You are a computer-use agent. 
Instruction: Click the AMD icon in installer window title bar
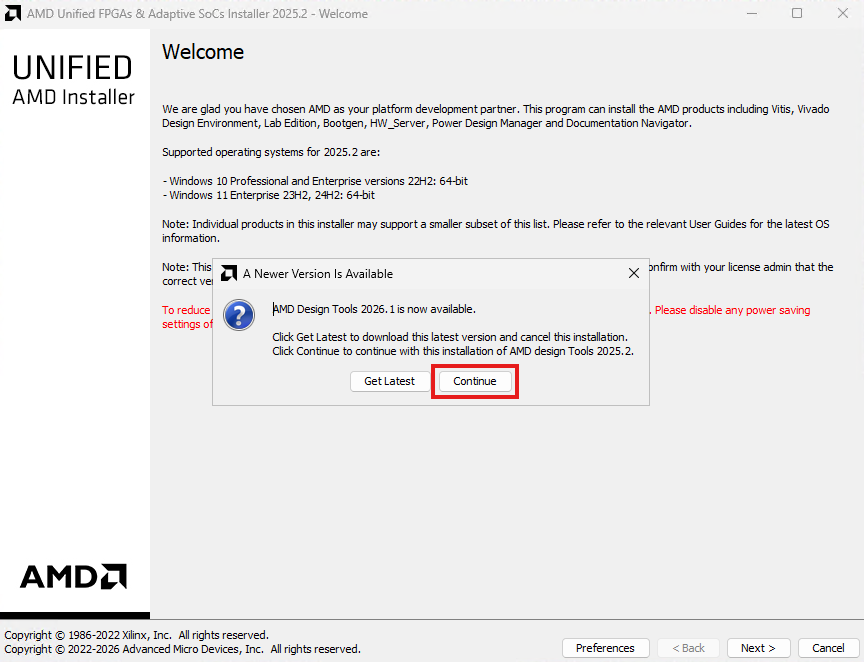[13, 13]
